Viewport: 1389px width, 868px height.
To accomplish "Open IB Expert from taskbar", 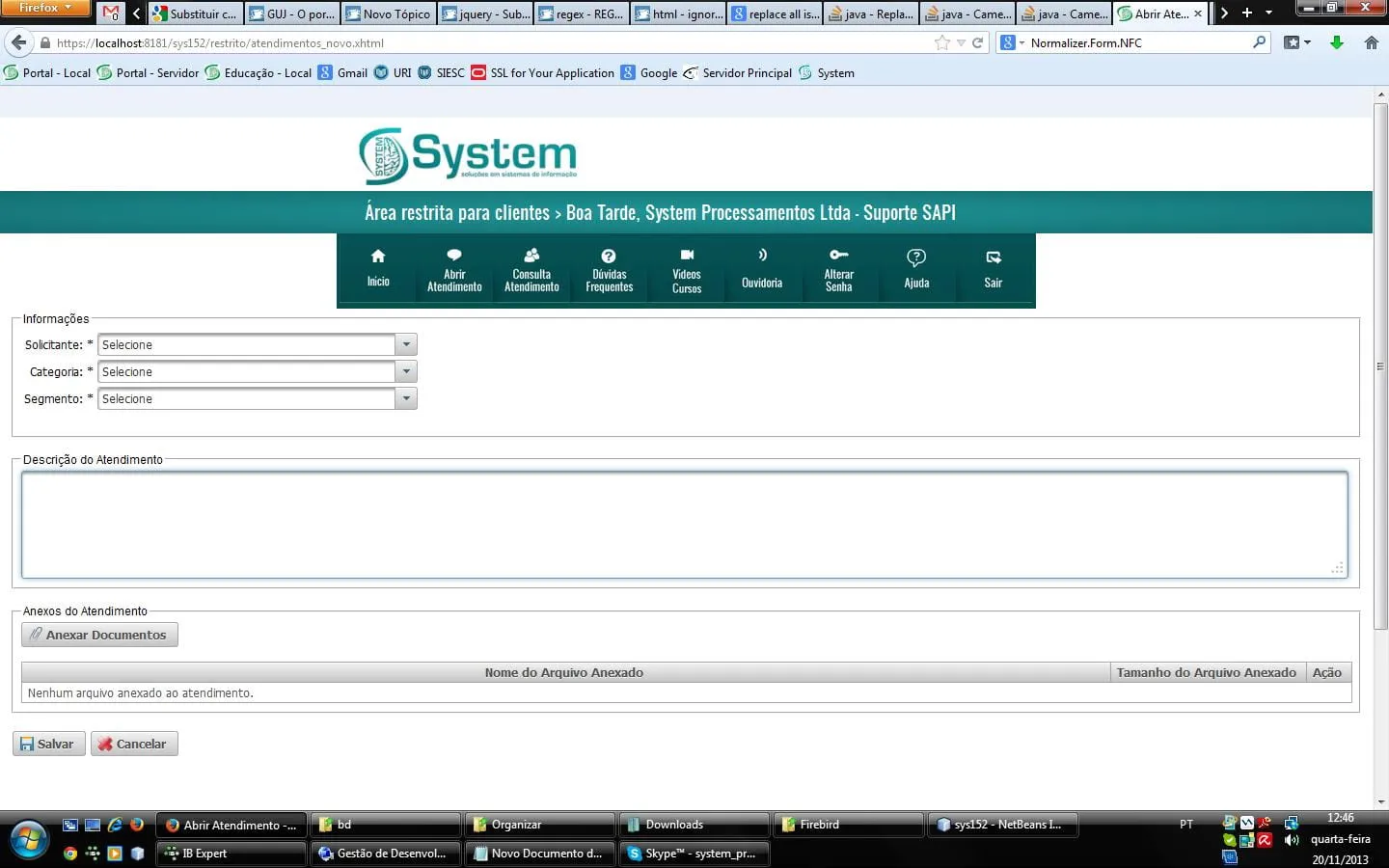I will [x=231, y=854].
